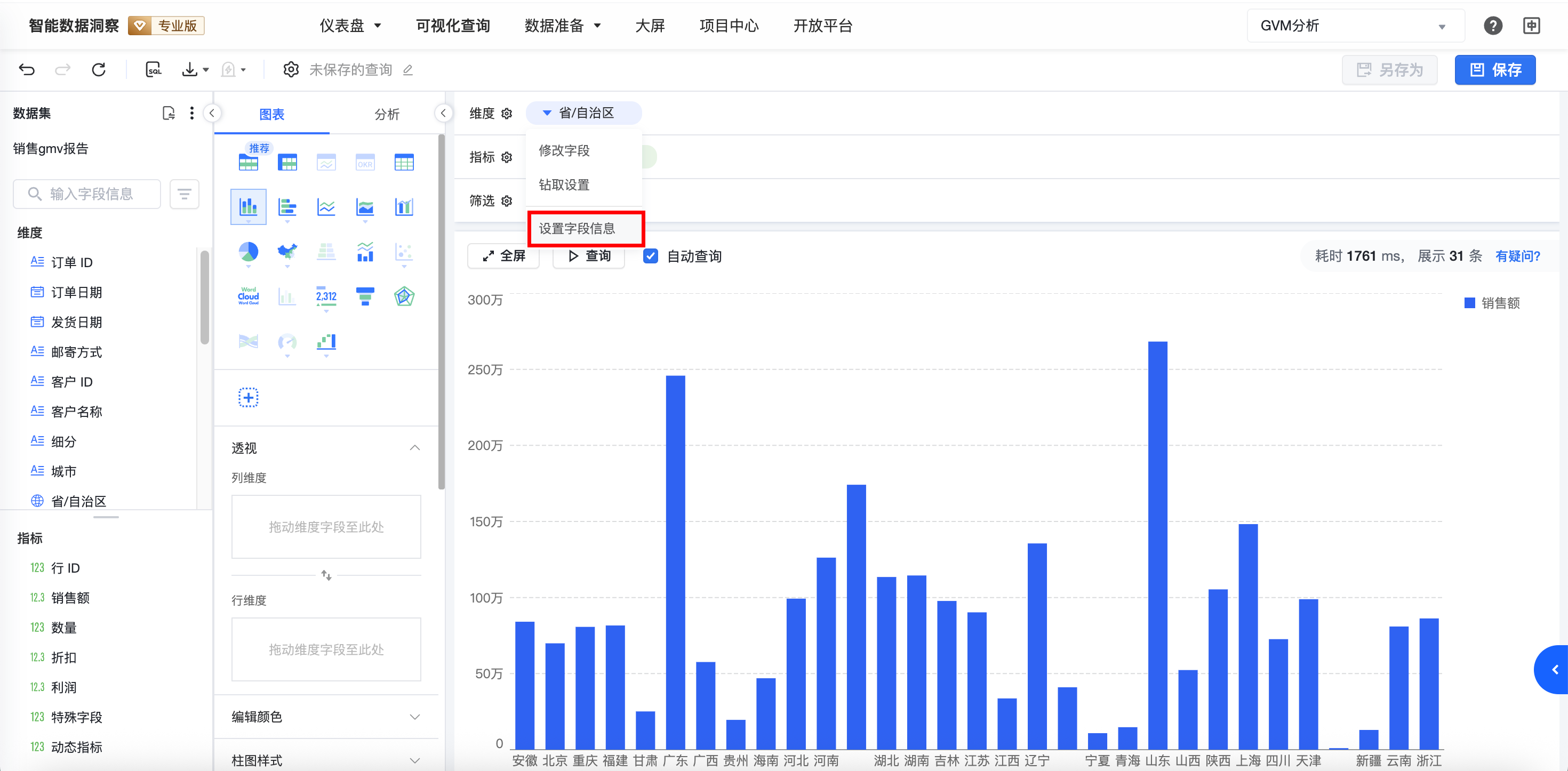Collapse the dataset panel arrow
Screen dimensions: 1568x771
click(212, 113)
